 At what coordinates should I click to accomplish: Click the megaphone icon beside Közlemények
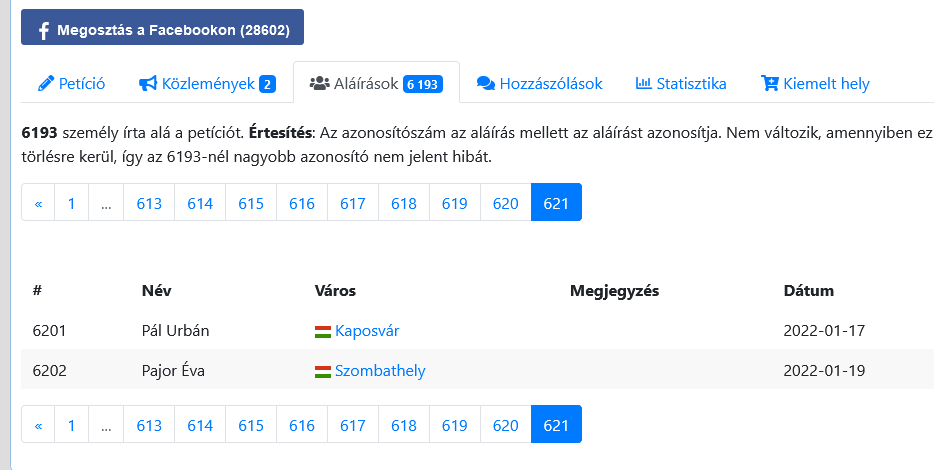click(x=148, y=83)
